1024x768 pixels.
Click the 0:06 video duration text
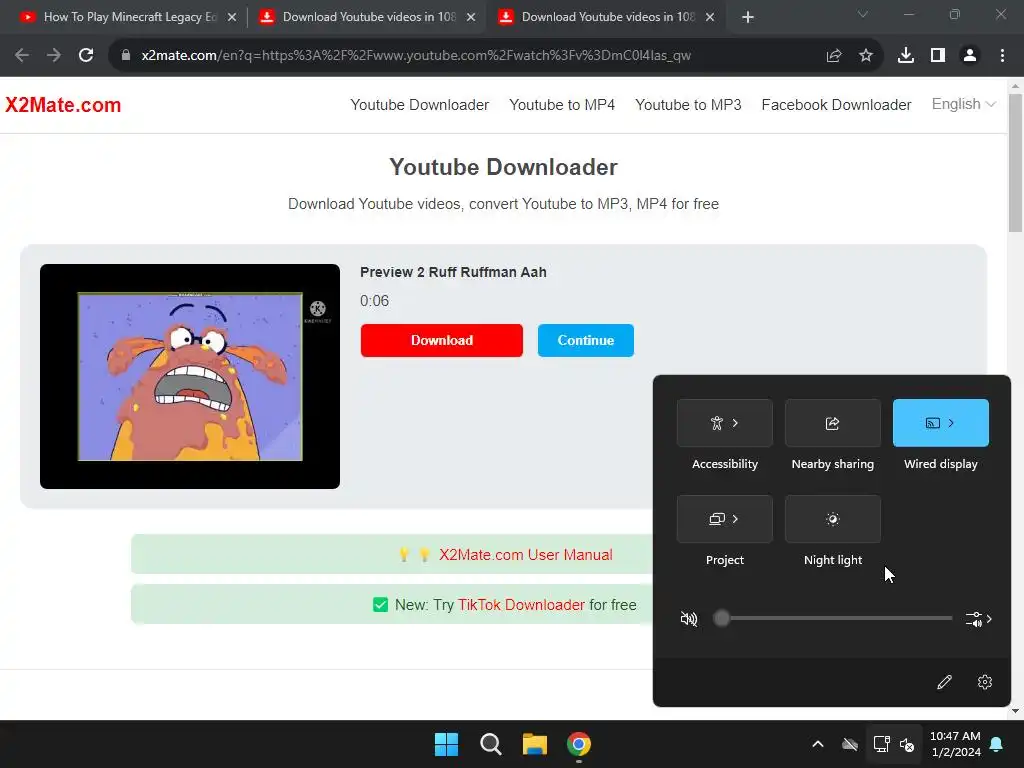[x=374, y=301]
